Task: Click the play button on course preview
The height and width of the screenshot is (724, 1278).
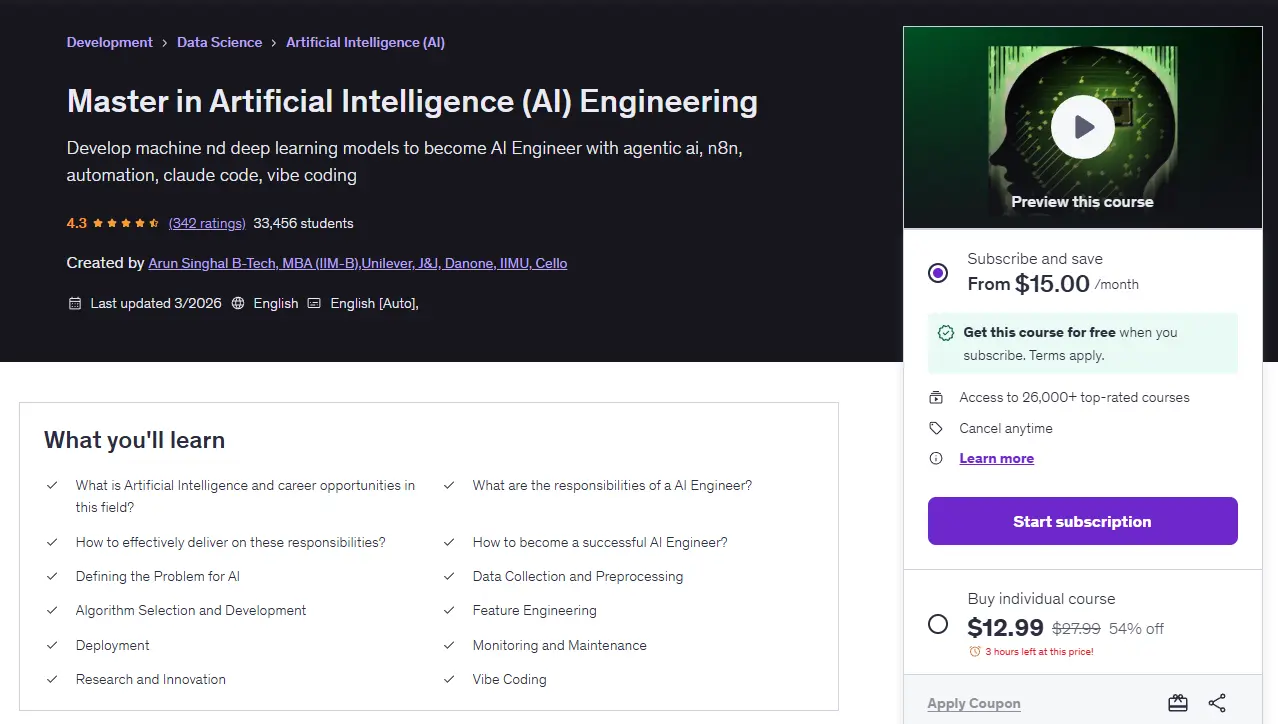Action: click(1082, 127)
